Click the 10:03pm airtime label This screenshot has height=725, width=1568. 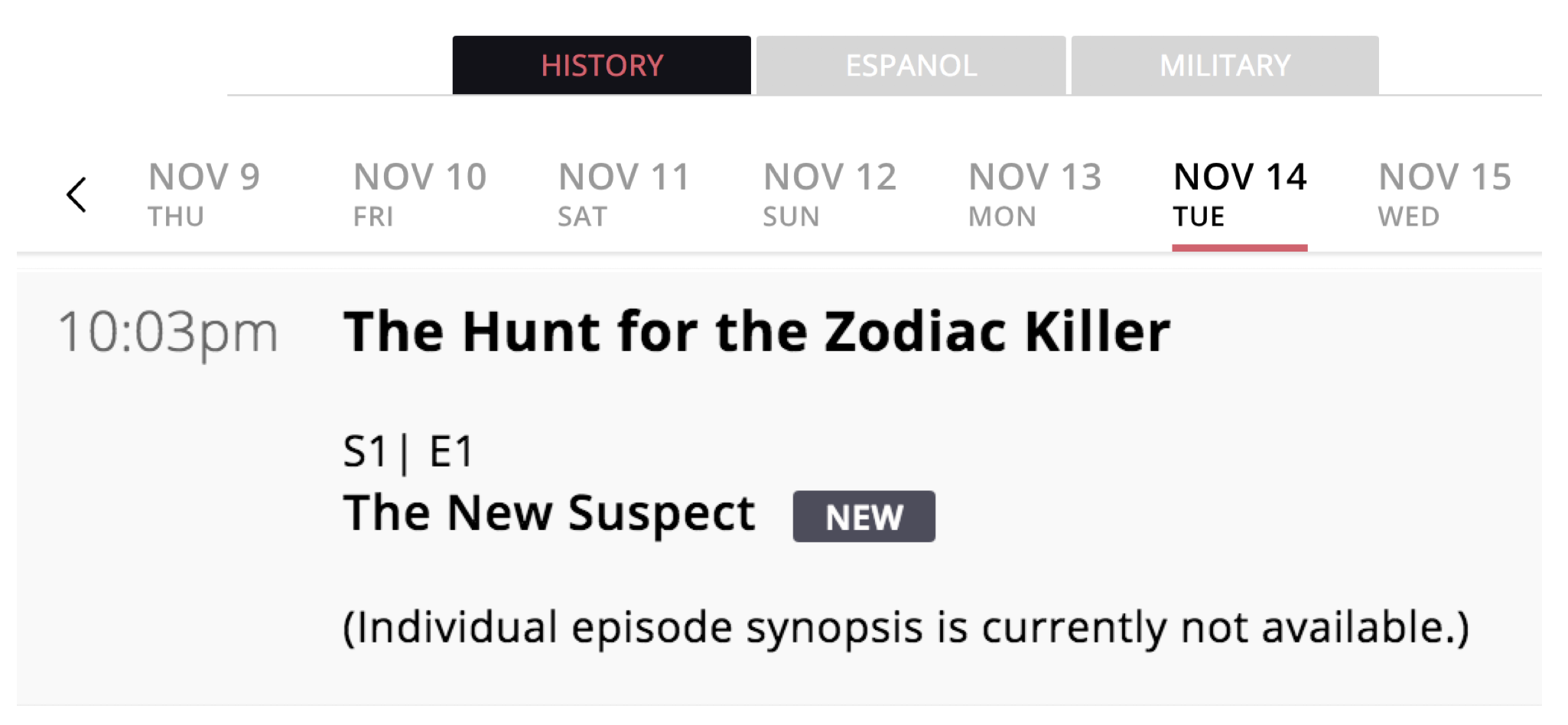pyautogui.click(x=168, y=333)
